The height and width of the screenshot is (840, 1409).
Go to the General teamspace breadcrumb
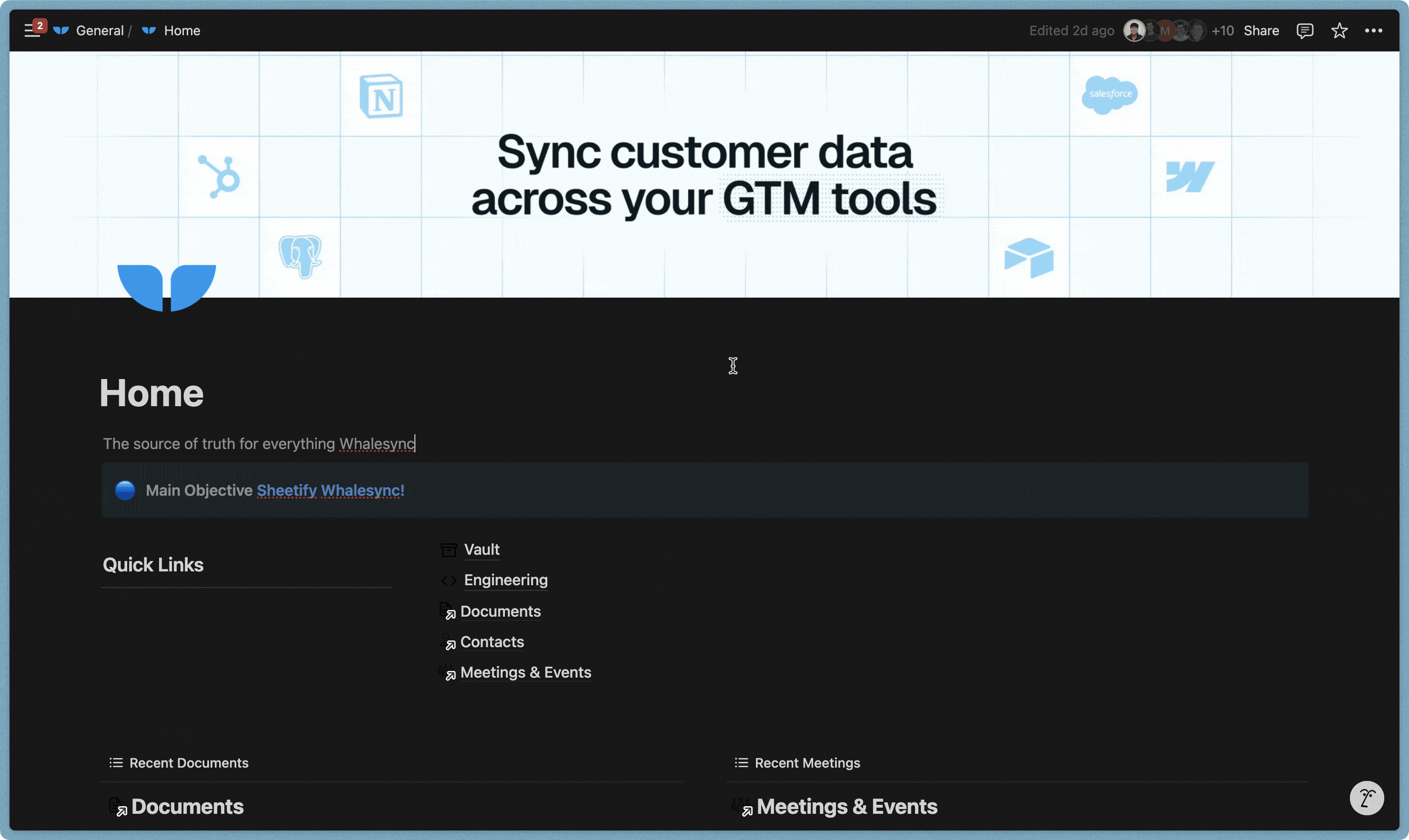[100, 30]
